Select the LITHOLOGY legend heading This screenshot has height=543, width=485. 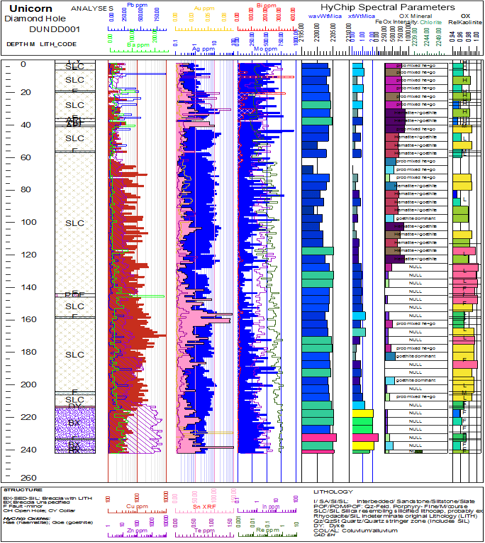pos(333,492)
